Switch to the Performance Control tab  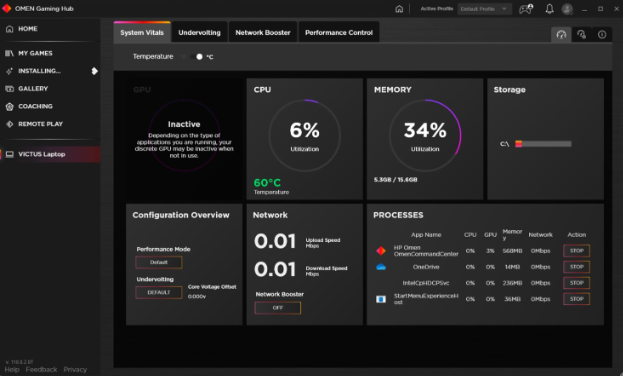click(339, 33)
